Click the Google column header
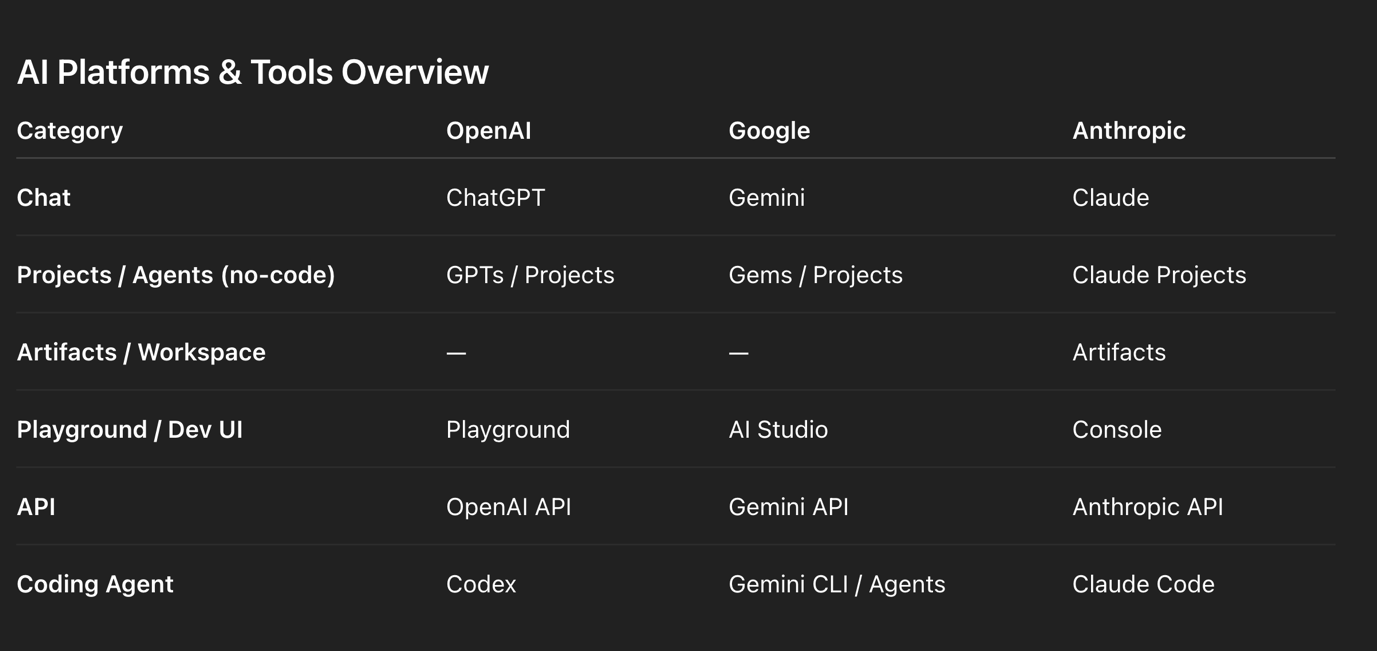Viewport: 1377px width, 651px height. point(769,131)
